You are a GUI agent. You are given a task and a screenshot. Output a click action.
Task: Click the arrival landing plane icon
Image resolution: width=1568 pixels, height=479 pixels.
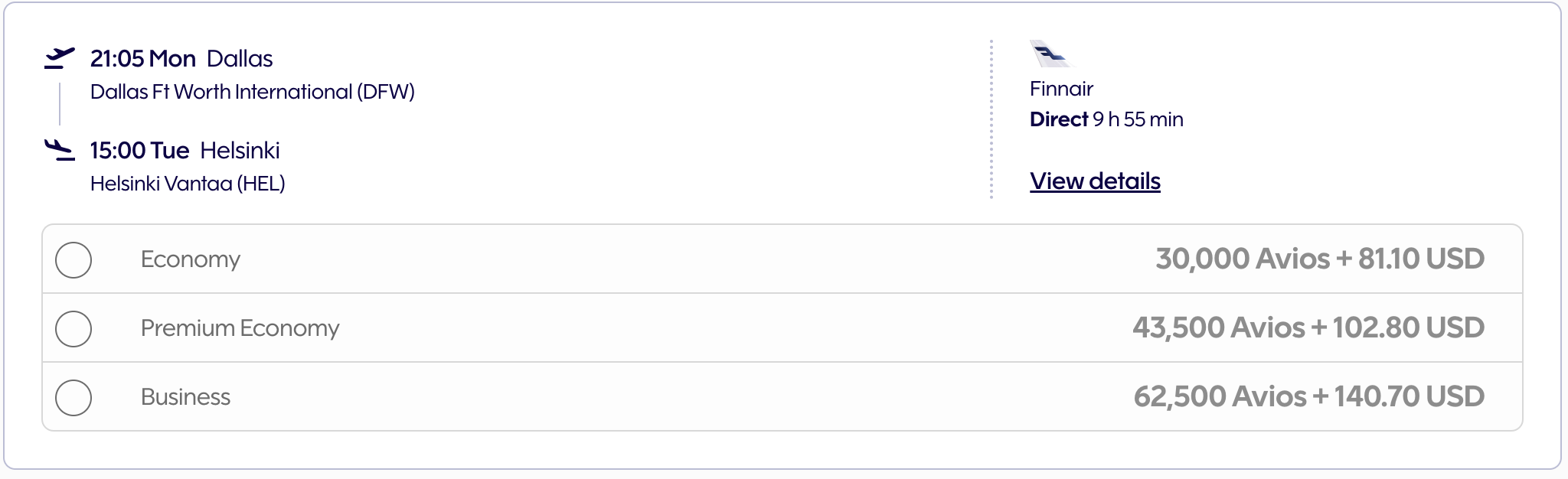click(x=60, y=149)
